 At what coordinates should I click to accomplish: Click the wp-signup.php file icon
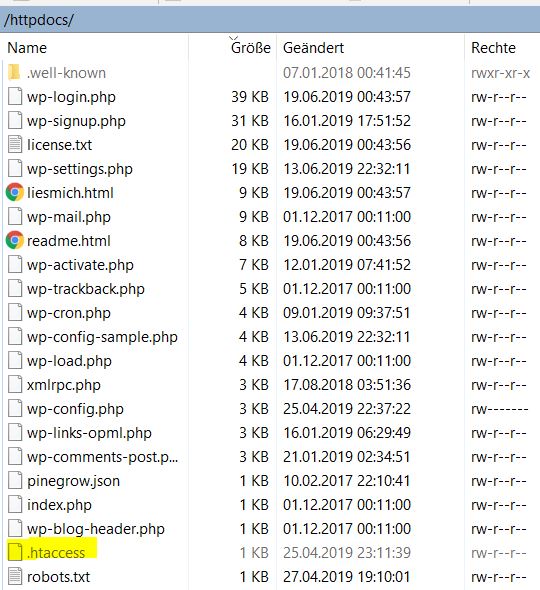point(15,120)
